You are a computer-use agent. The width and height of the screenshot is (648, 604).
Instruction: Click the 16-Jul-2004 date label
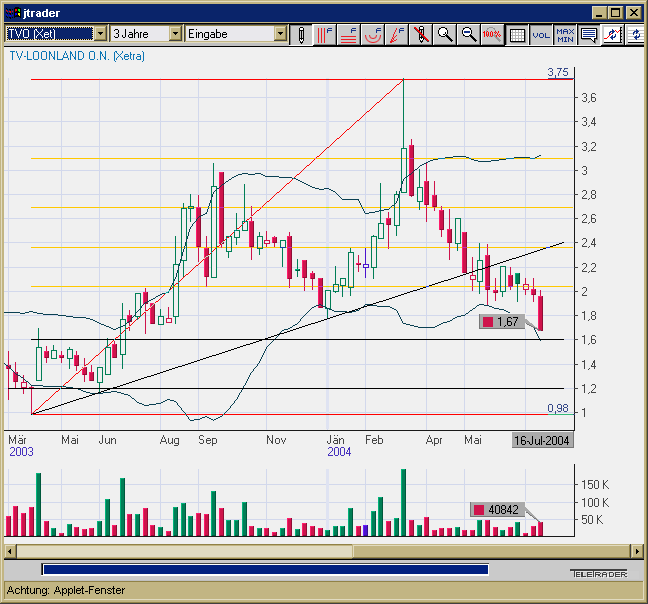pyautogui.click(x=542, y=441)
